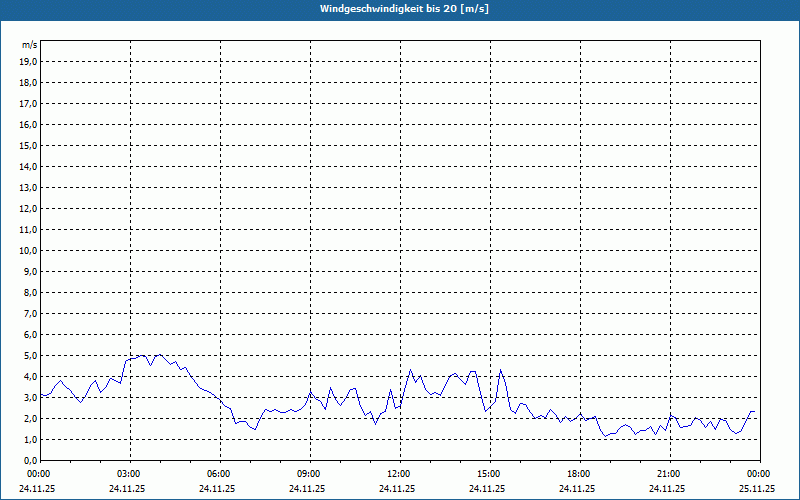Click the 10,0 y-axis value label
This screenshot has height=500, width=800.
pyautogui.click(x=29, y=250)
